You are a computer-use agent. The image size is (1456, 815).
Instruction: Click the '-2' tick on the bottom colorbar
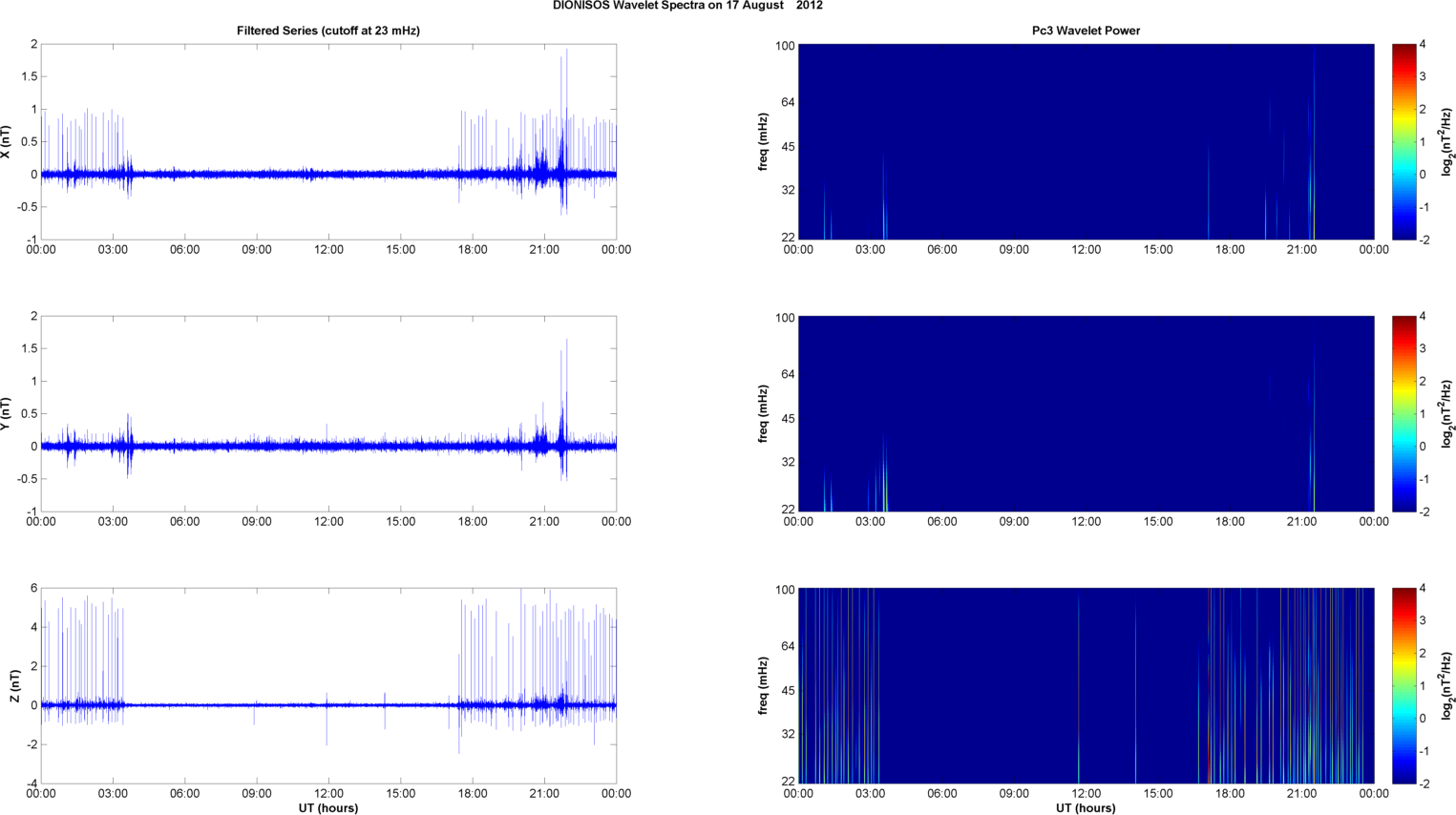[x=1424, y=784]
